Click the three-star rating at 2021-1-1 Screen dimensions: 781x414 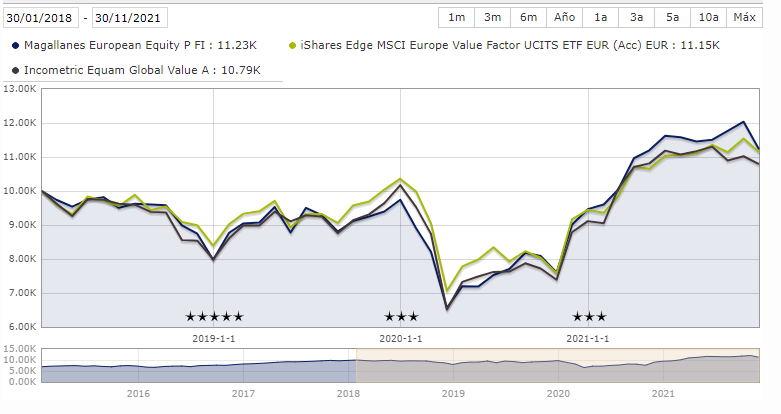(589, 316)
